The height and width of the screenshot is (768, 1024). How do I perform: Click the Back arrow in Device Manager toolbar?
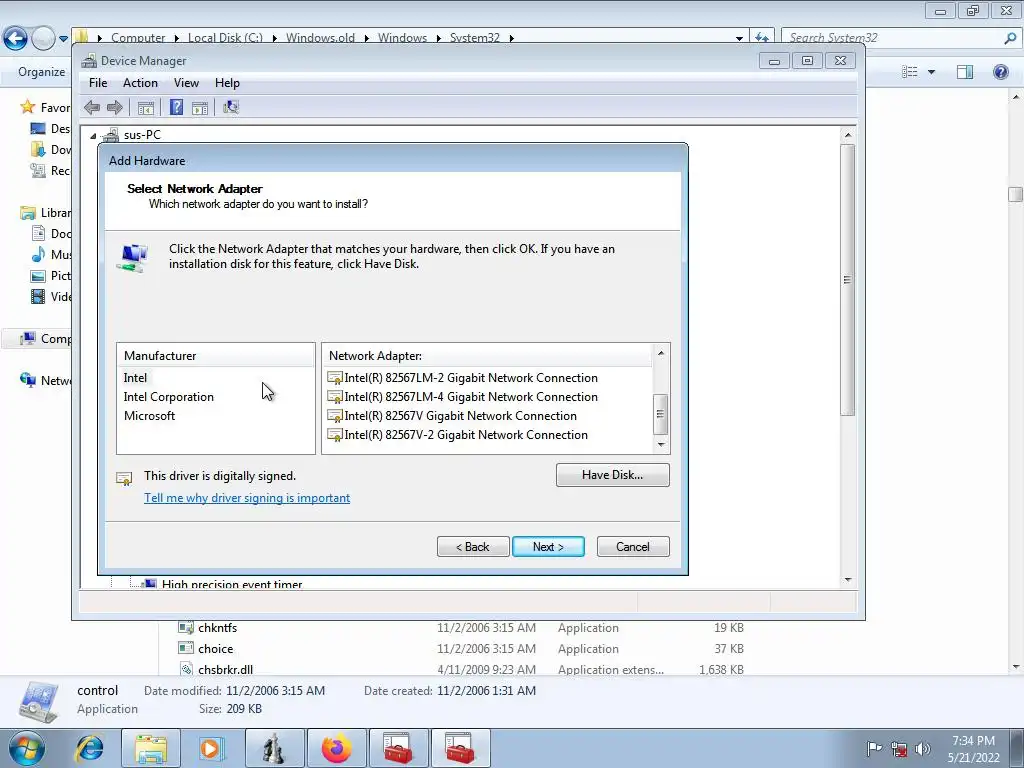[x=92, y=107]
